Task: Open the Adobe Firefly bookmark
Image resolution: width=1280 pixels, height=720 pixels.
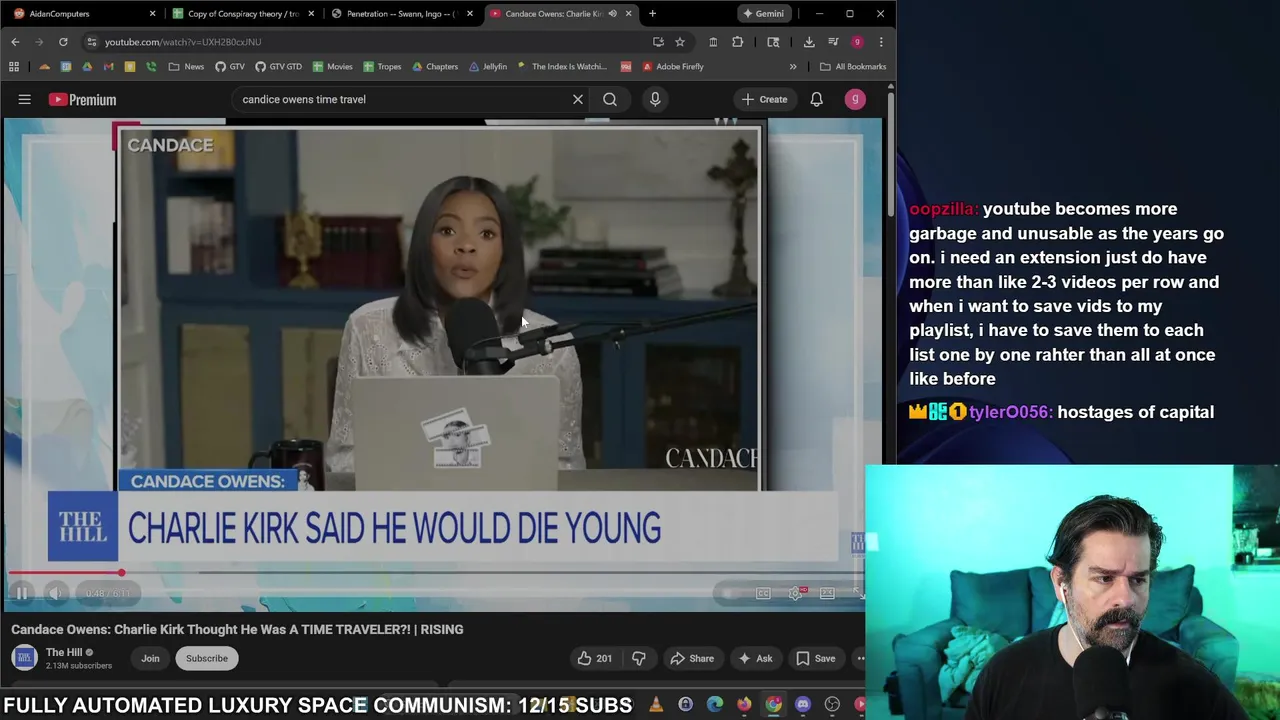Action: click(673, 67)
